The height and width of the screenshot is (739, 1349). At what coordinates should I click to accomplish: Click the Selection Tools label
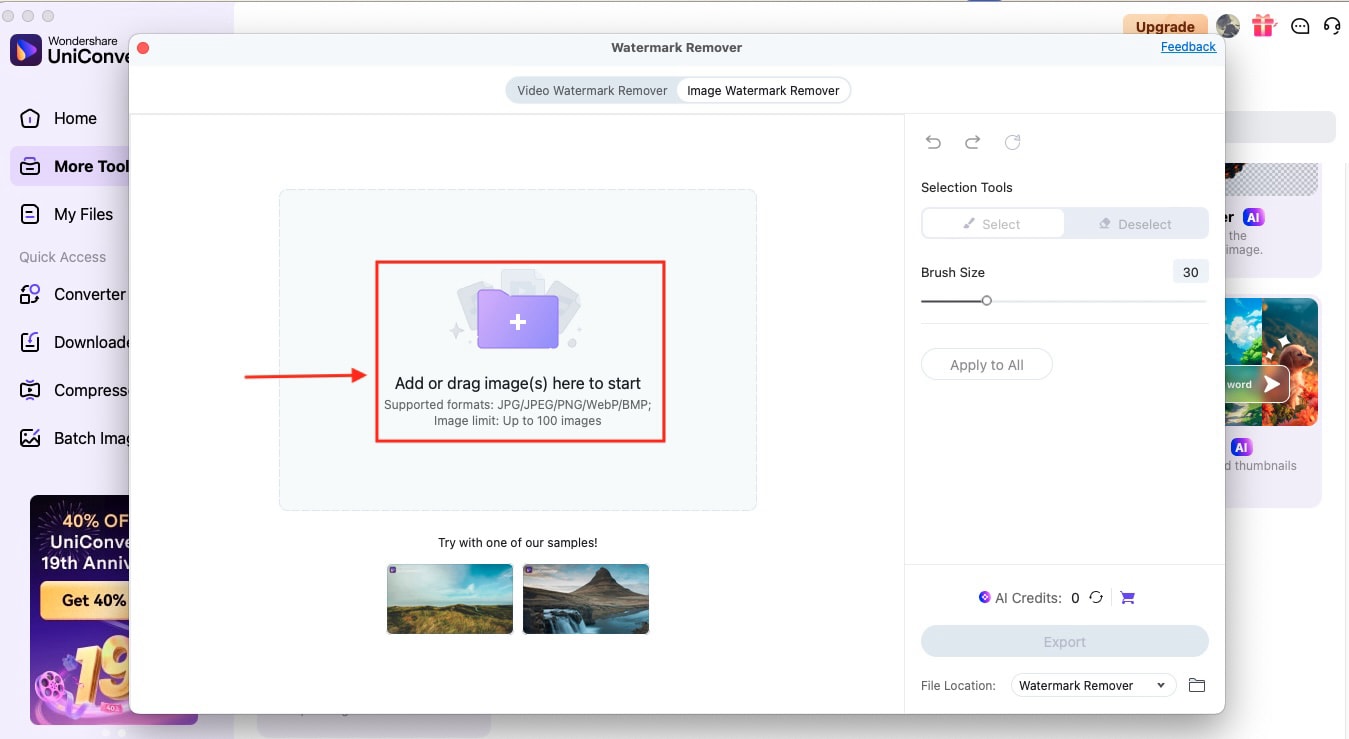click(x=967, y=187)
